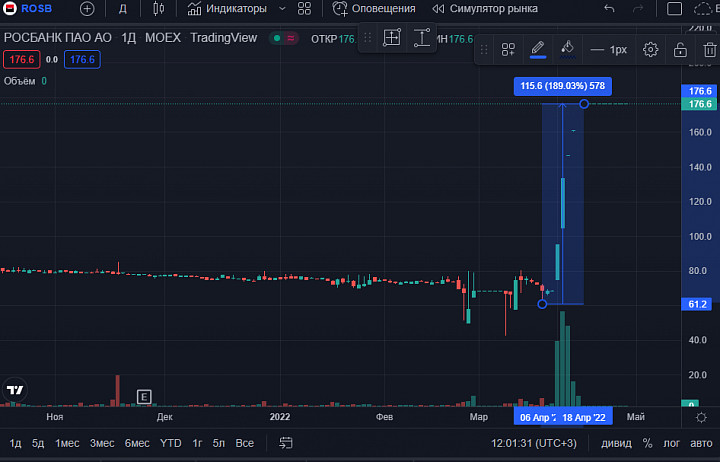Undo the last chart action

point(609,8)
